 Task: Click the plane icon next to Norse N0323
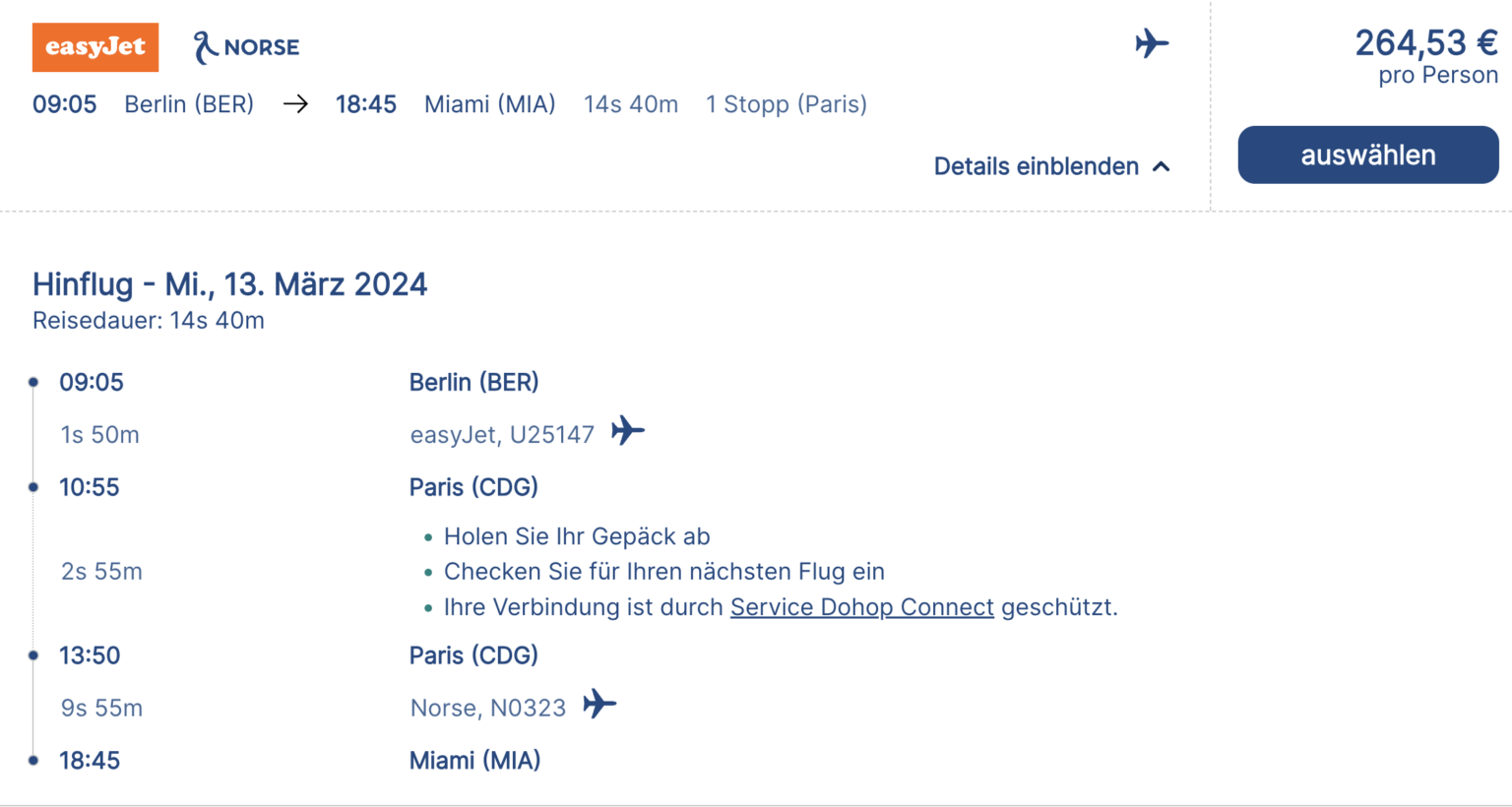(x=599, y=705)
